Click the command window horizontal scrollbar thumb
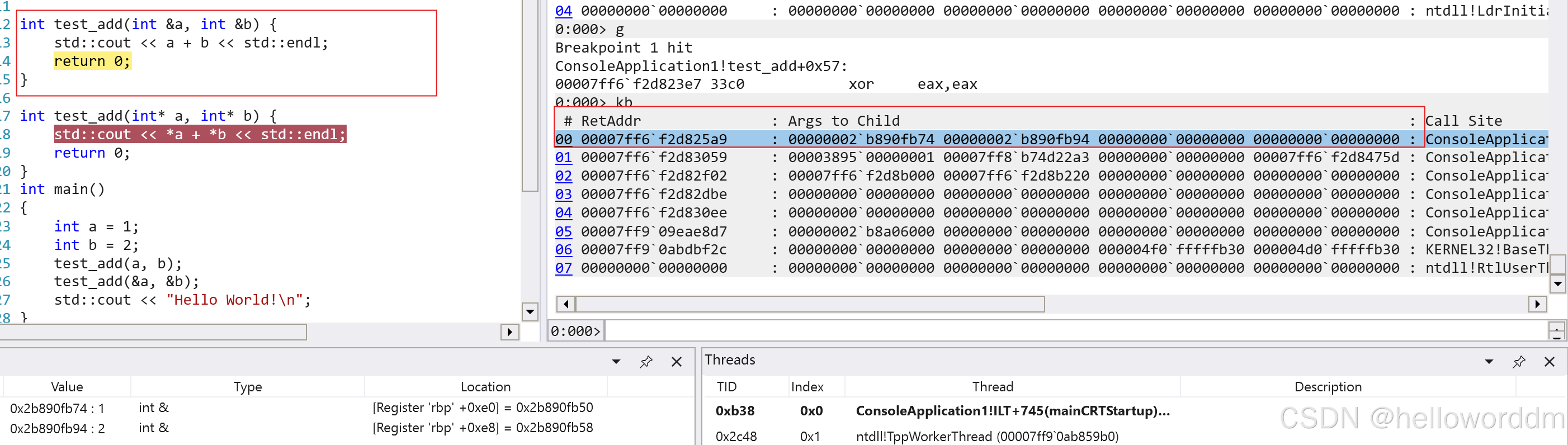 click(810, 304)
